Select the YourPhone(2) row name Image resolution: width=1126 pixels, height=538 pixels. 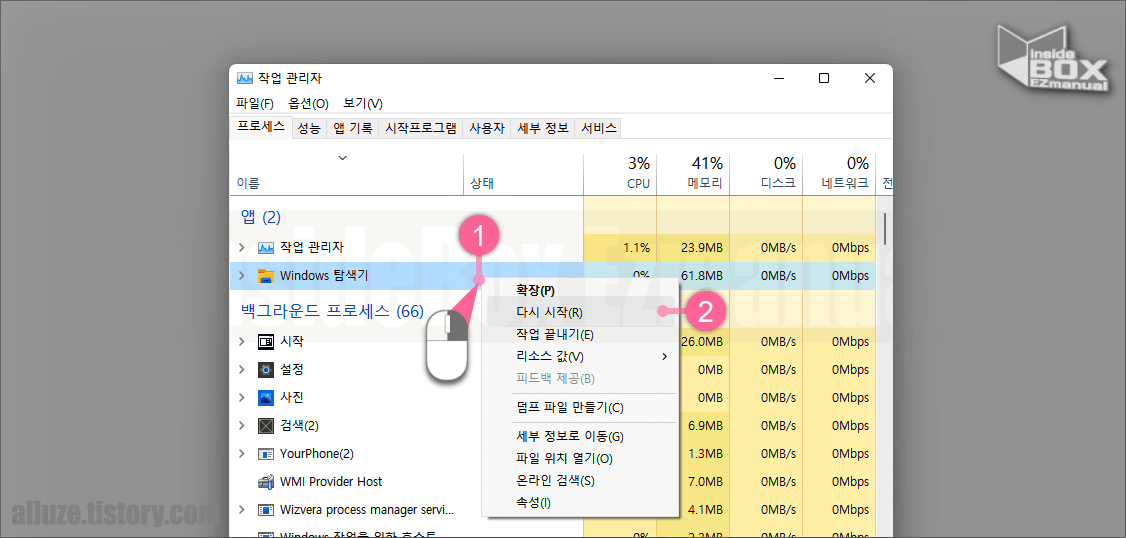317,454
